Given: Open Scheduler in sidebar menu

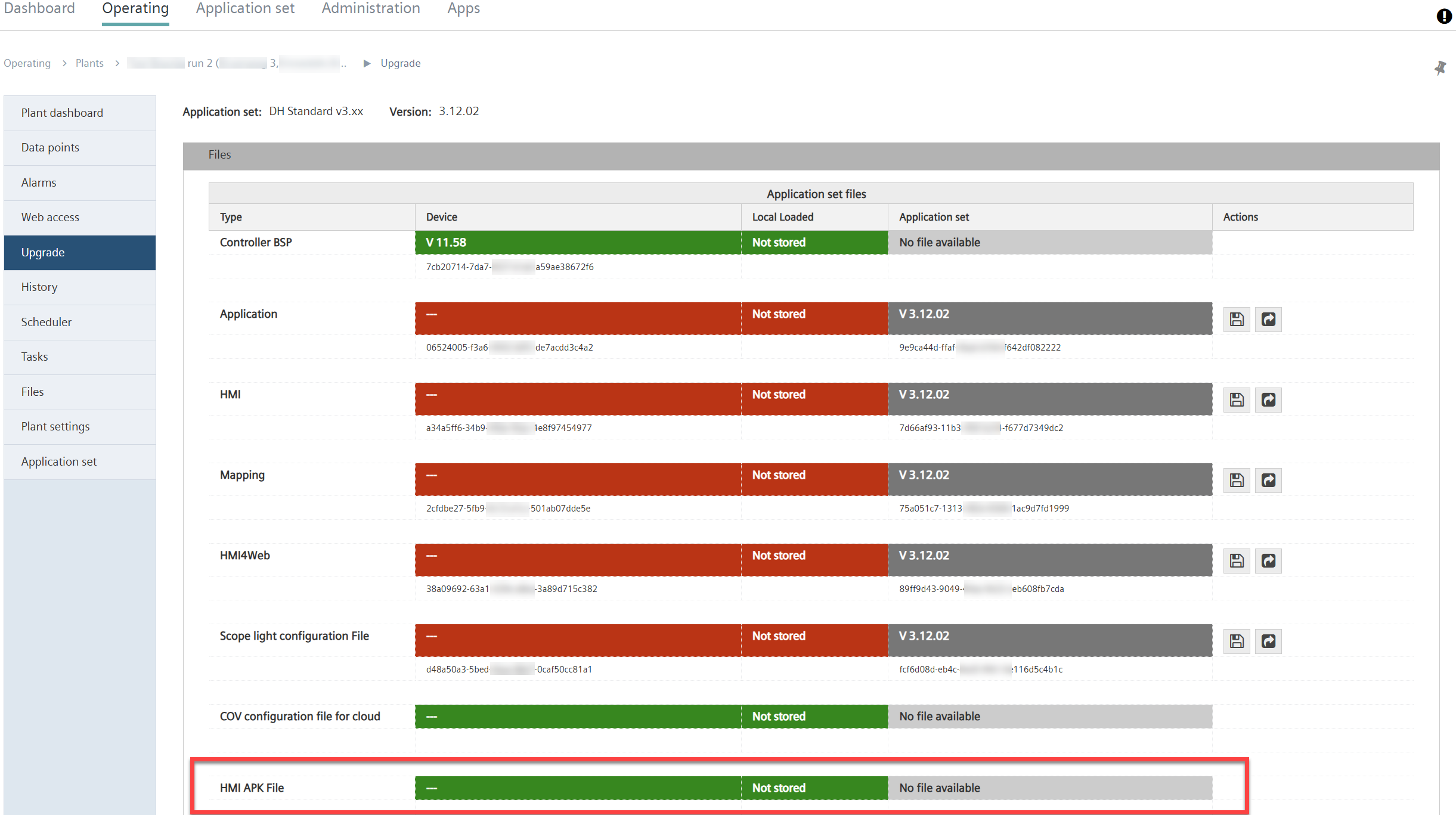Looking at the screenshot, I should [x=47, y=322].
